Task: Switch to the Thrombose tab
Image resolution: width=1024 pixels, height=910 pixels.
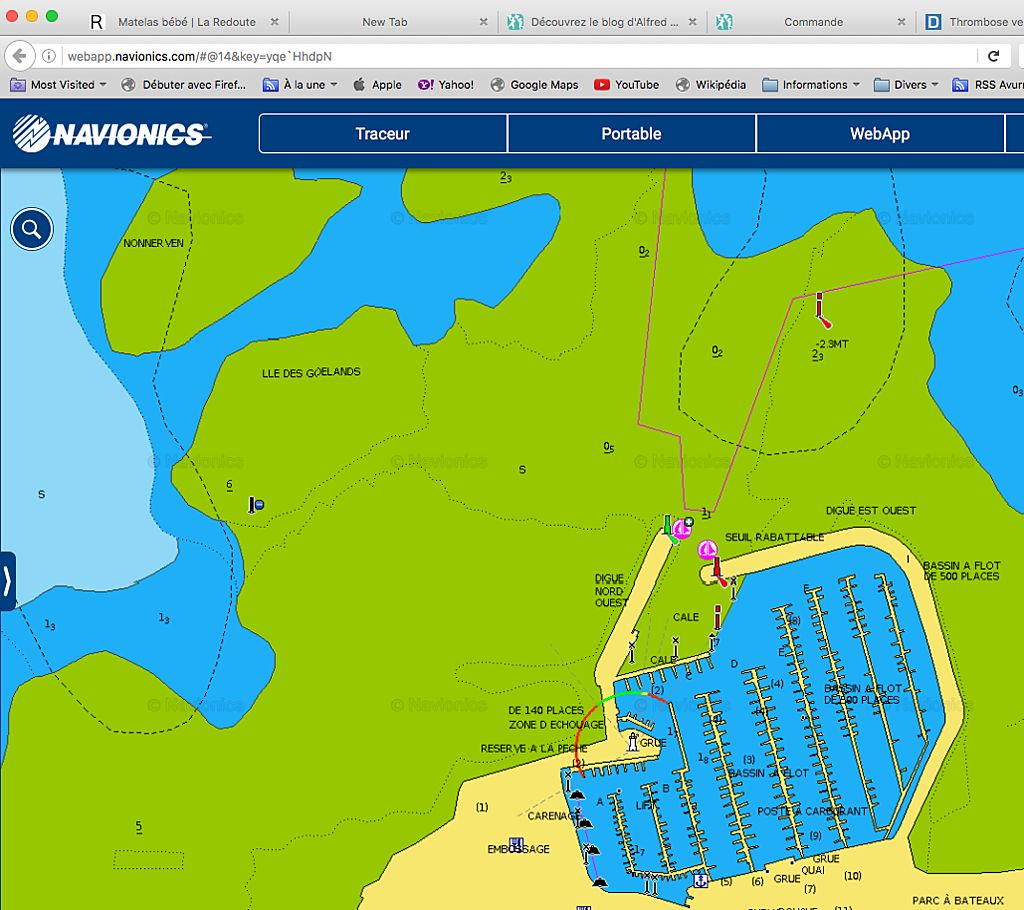Action: click(x=972, y=22)
